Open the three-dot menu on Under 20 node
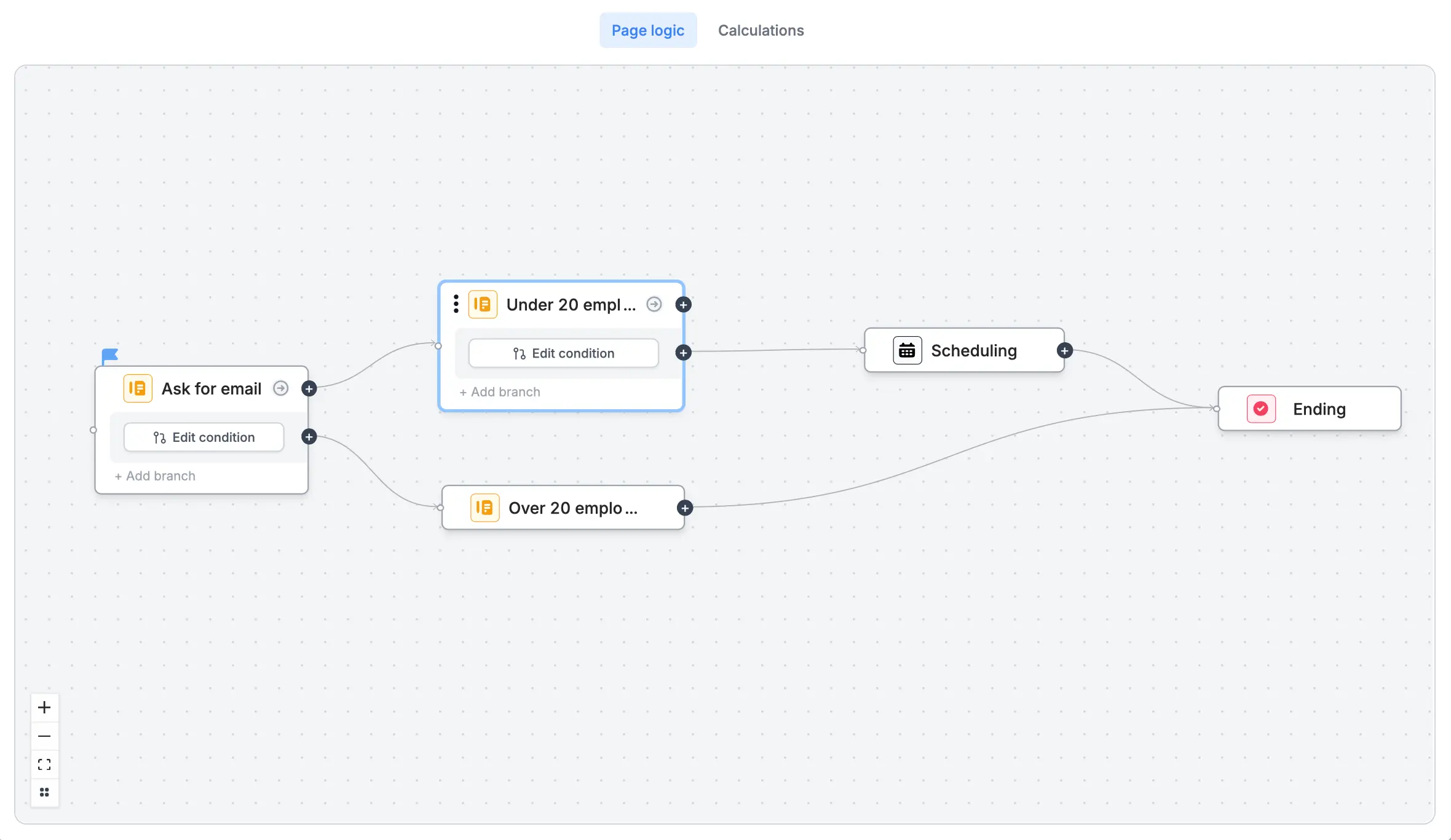Screen dimensions: 1451x840 pyautogui.click(x=456, y=304)
